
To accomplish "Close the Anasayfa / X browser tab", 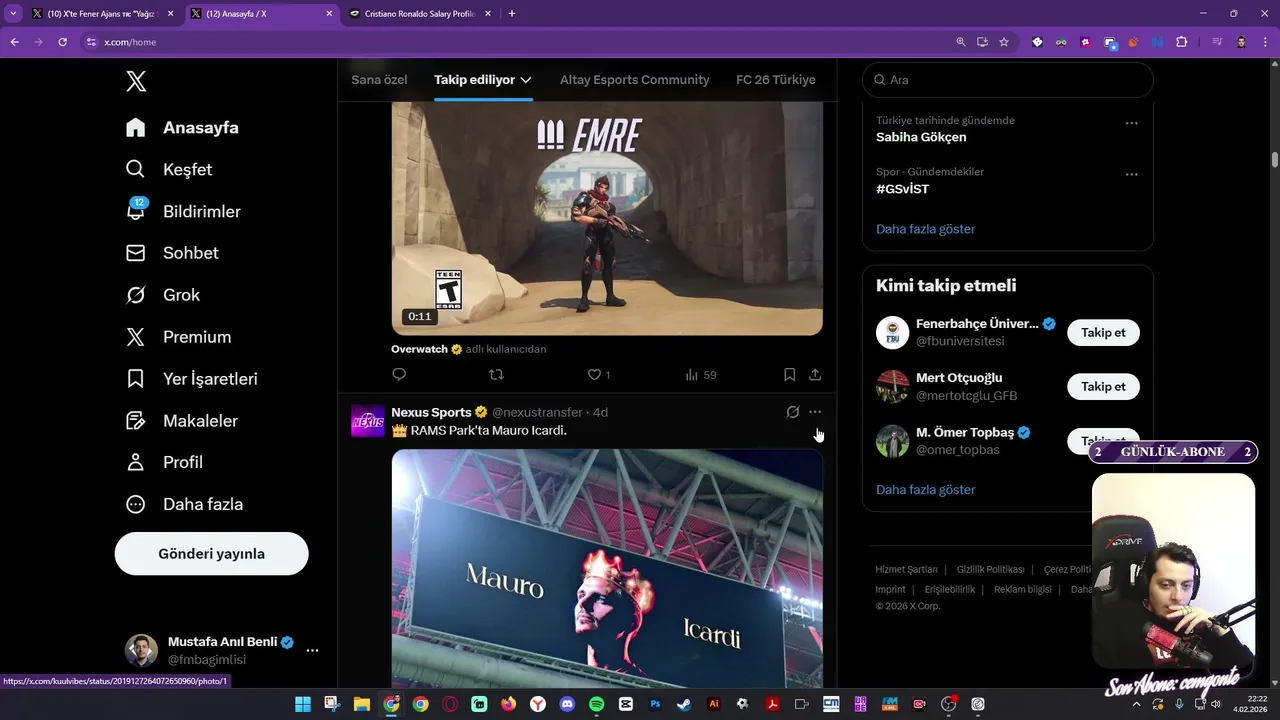I will 329,14.
